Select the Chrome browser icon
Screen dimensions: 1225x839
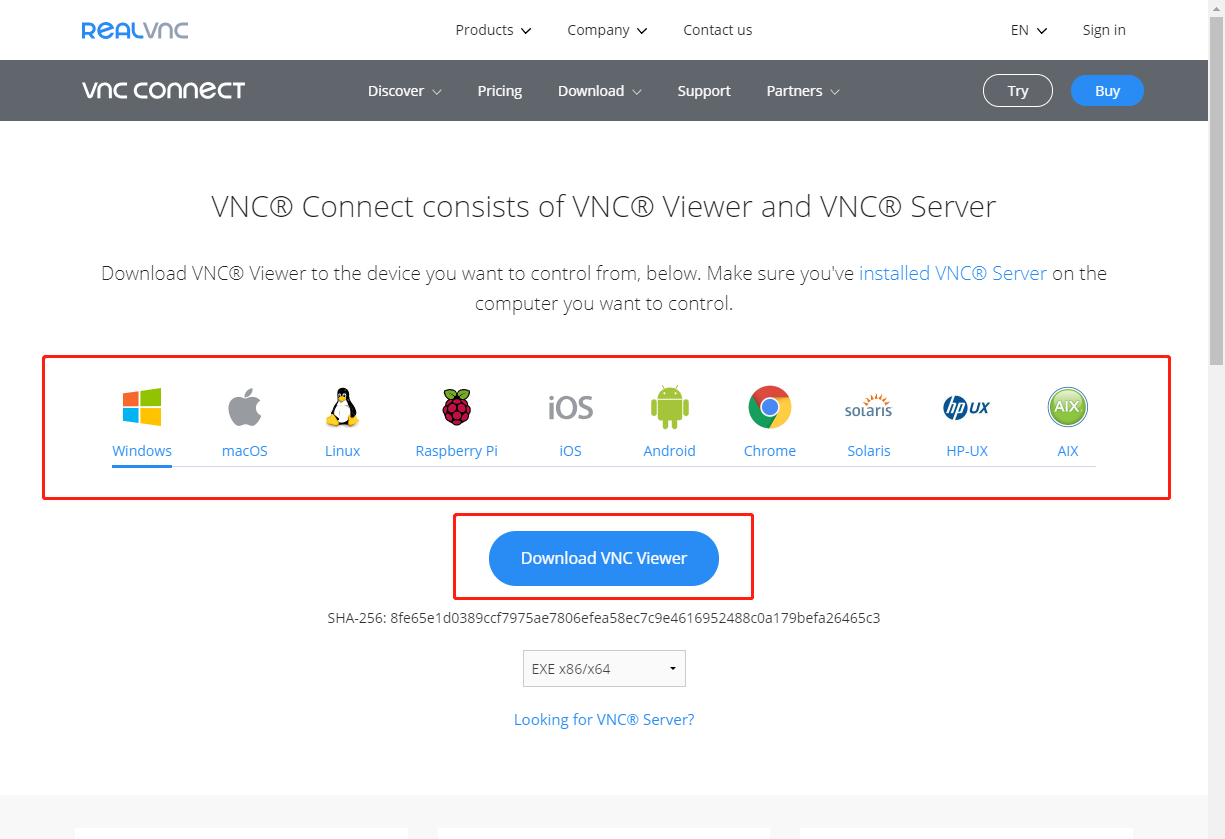(x=769, y=406)
